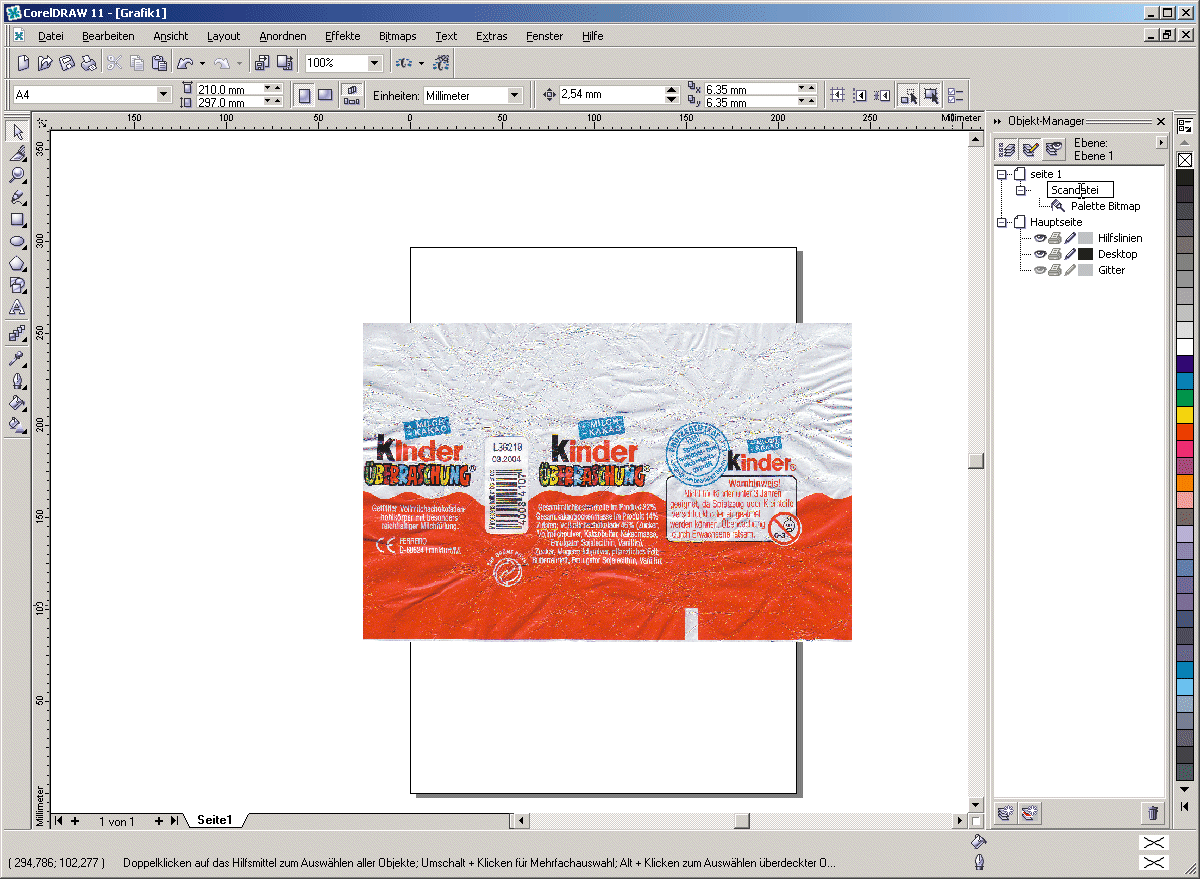Click the Cut scissors icon
The image size is (1200, 879).
pyautogui.click(x=114, y=63)
